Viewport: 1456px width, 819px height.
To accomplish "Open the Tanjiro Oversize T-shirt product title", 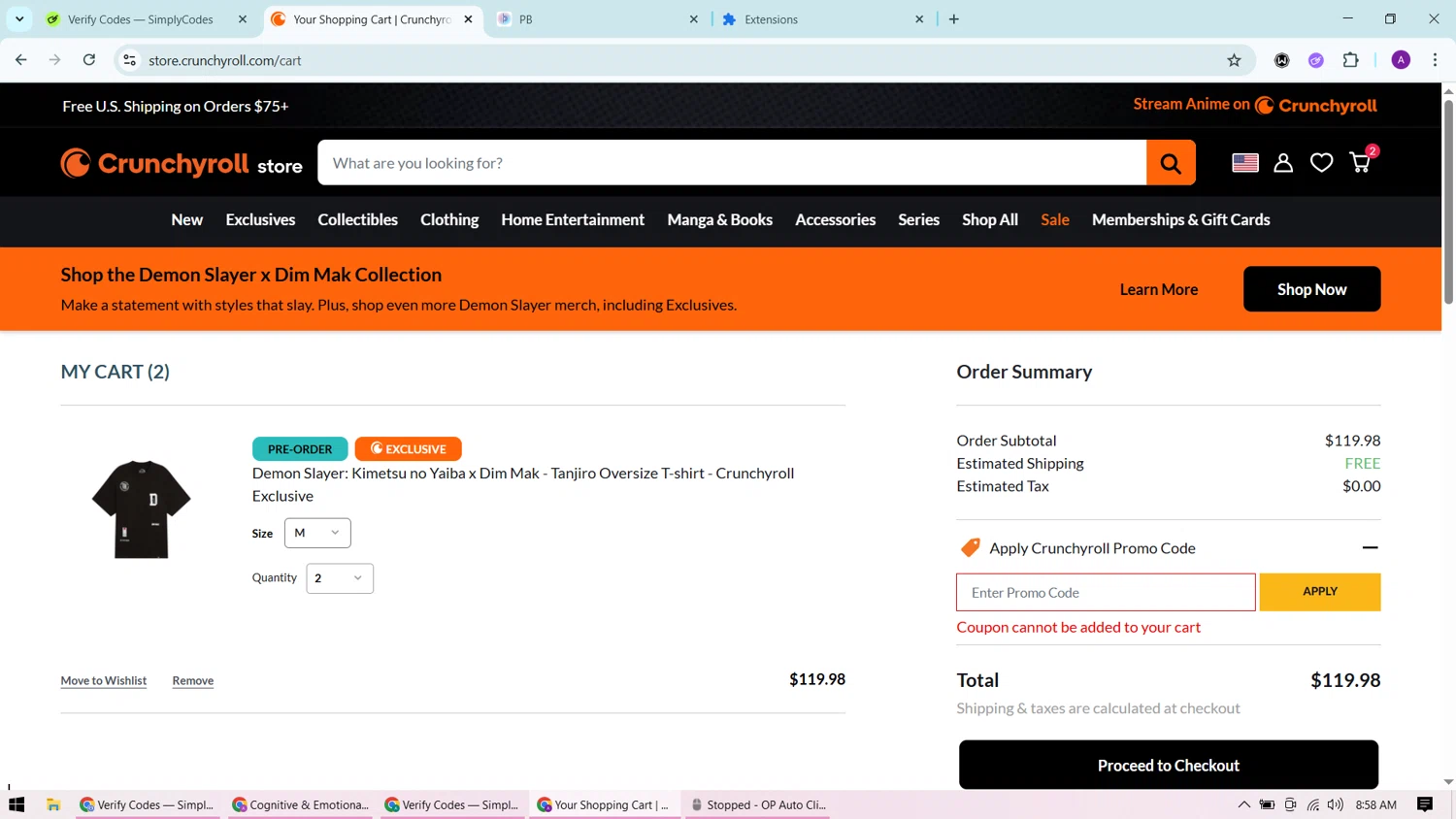I will (523, 484).
